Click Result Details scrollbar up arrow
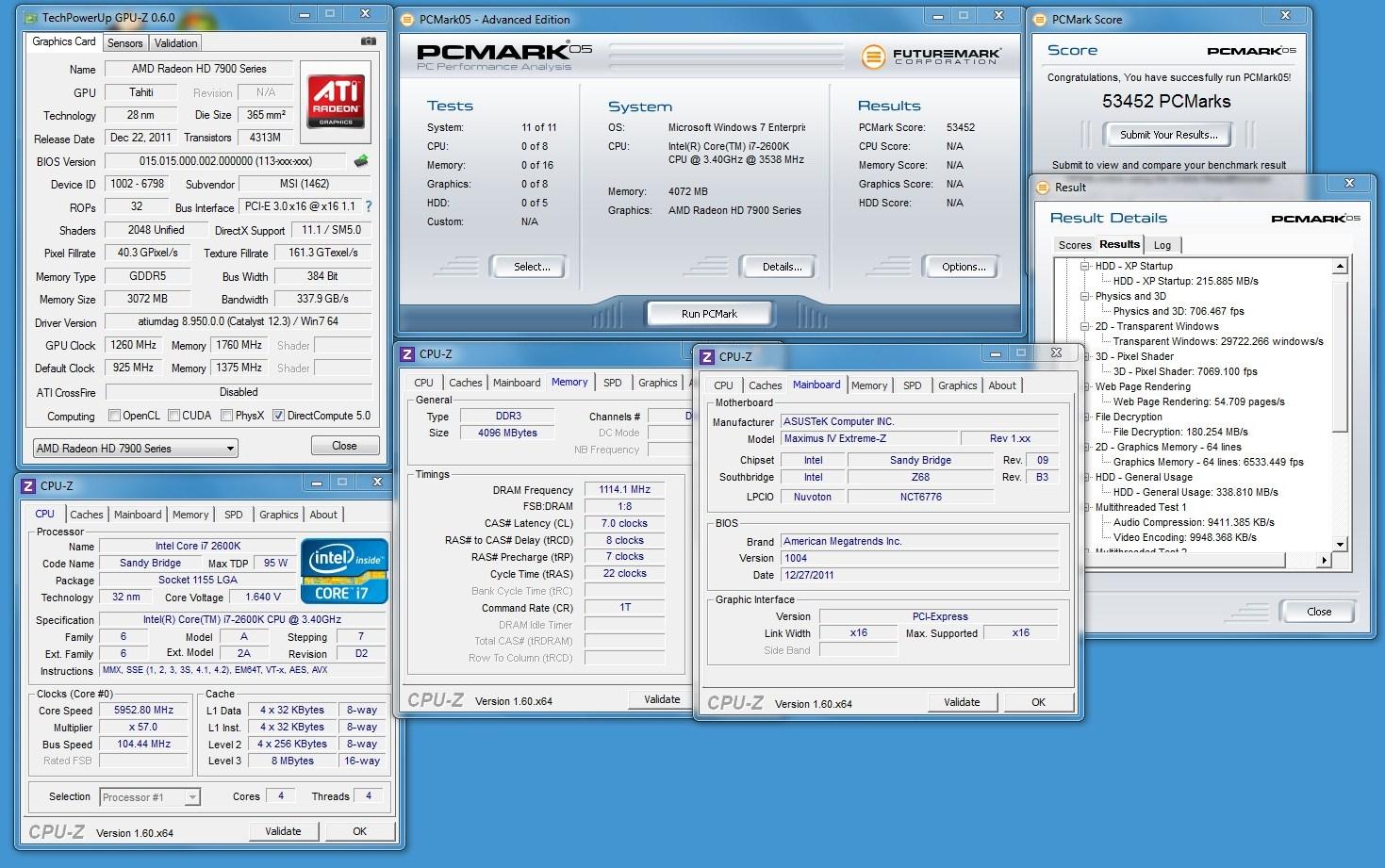Screen dimensions: 1385x868 point(1341,267)
